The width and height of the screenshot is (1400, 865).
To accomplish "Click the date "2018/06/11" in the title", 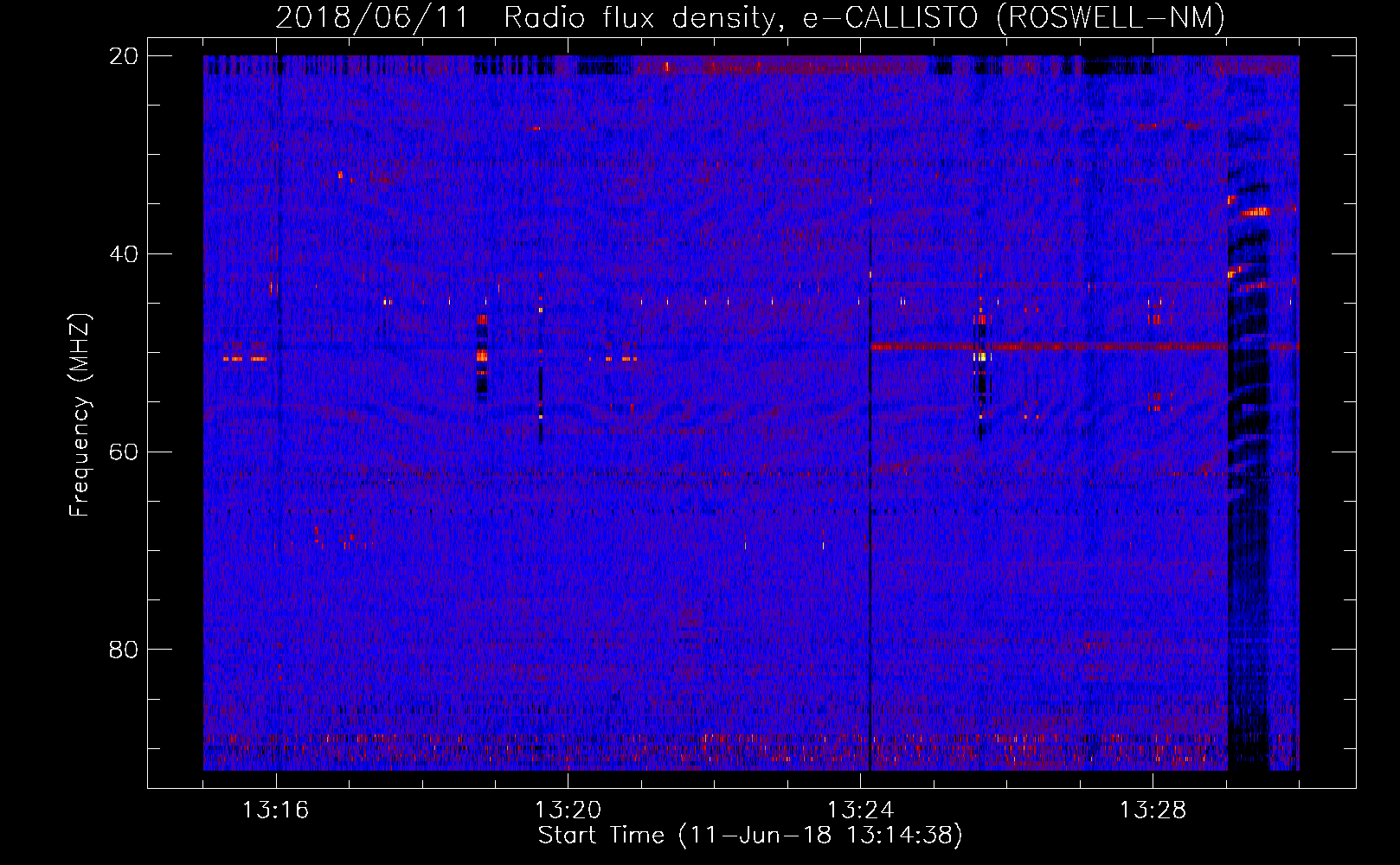I will tap(372, 17).
